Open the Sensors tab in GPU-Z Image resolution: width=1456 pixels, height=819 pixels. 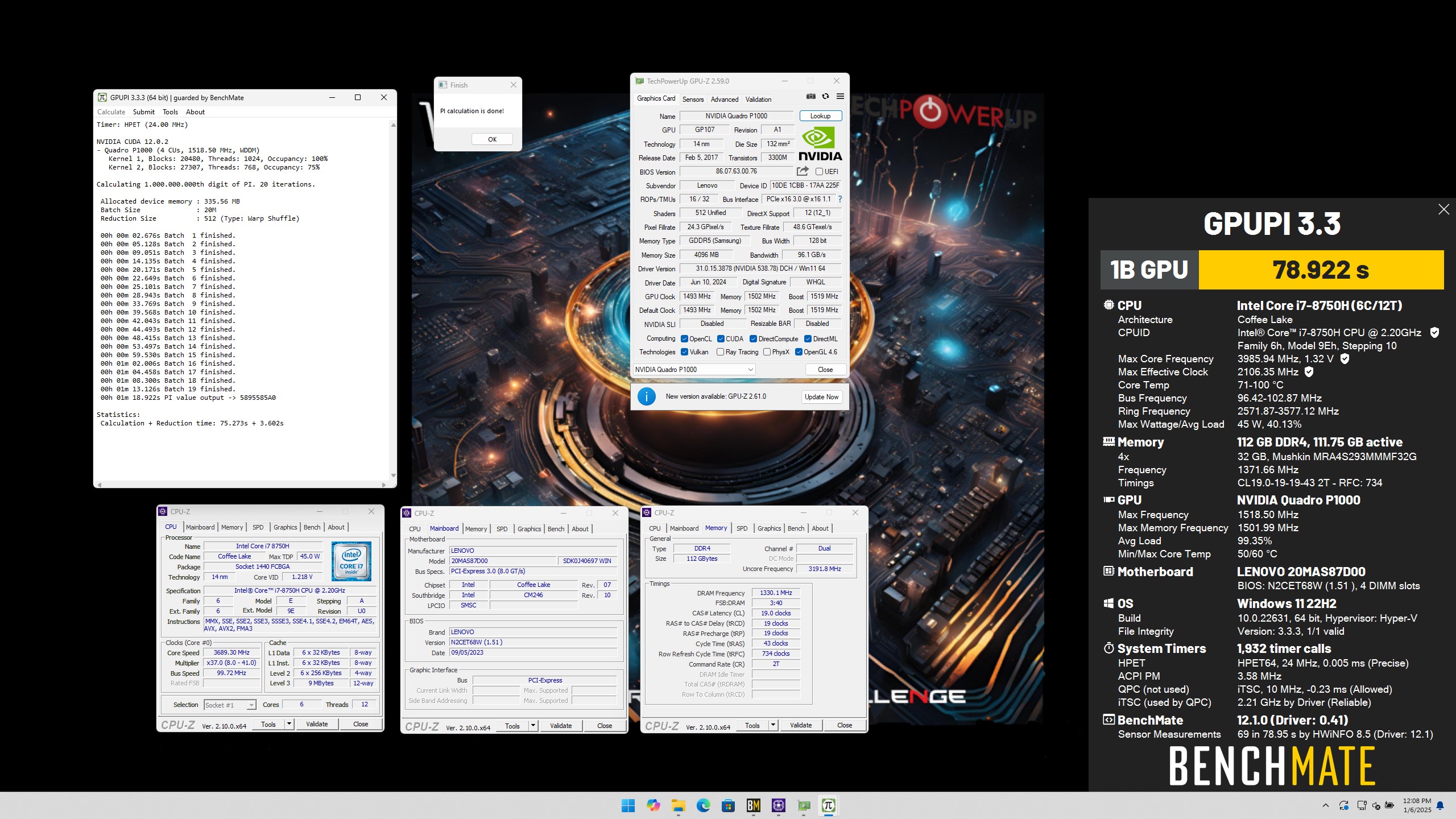693,100
